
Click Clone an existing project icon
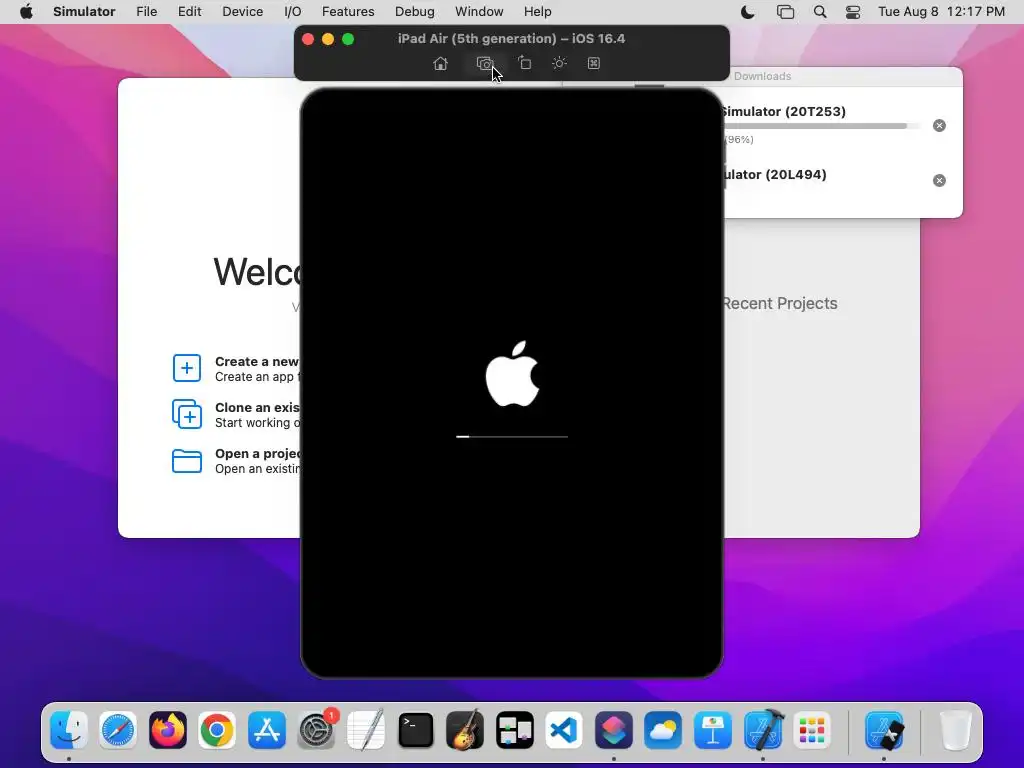(x=187, y=414)
